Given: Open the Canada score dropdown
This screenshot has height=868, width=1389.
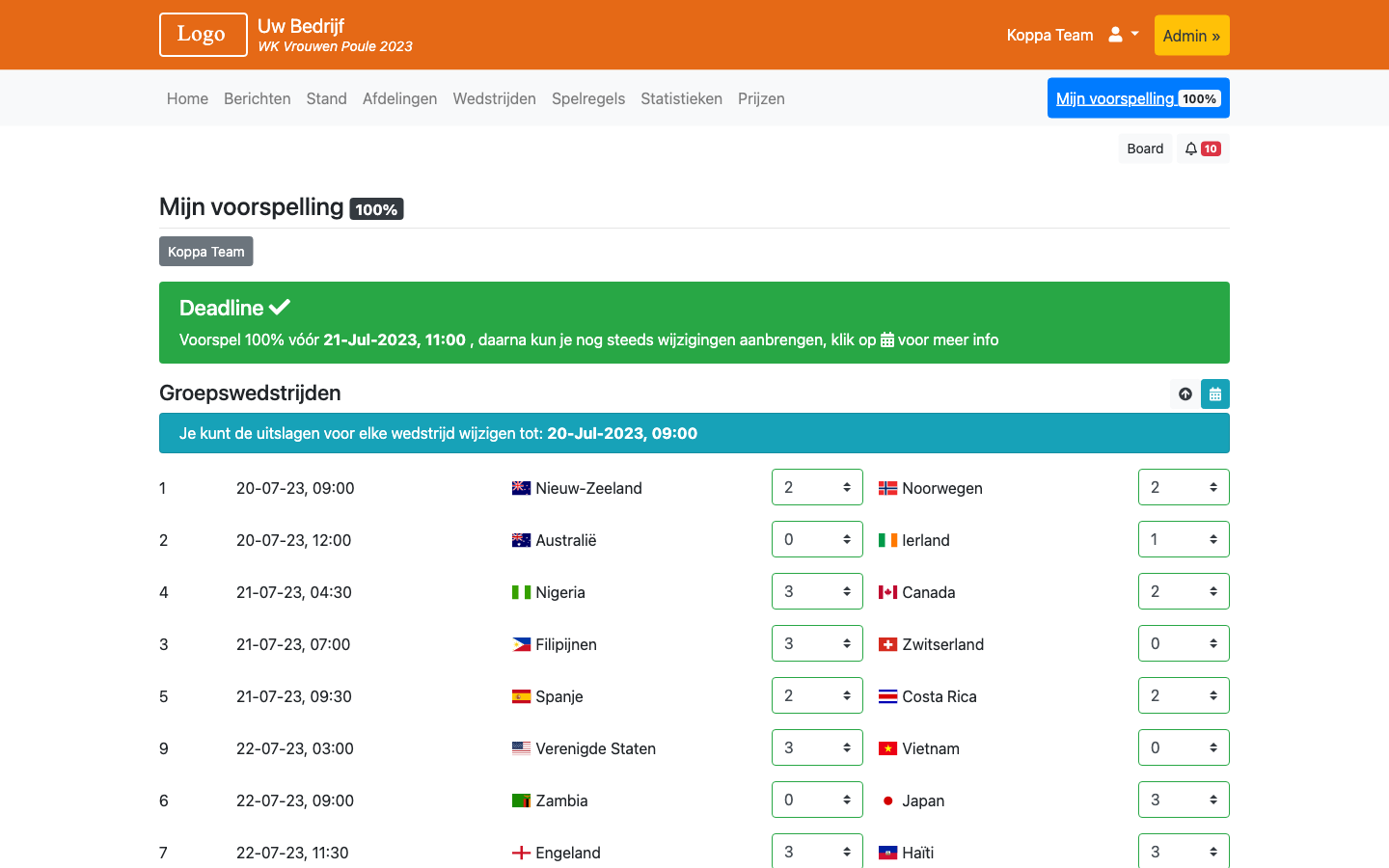Looking at the screenshot, I should pyautogui.click(x=1184, y=591).
